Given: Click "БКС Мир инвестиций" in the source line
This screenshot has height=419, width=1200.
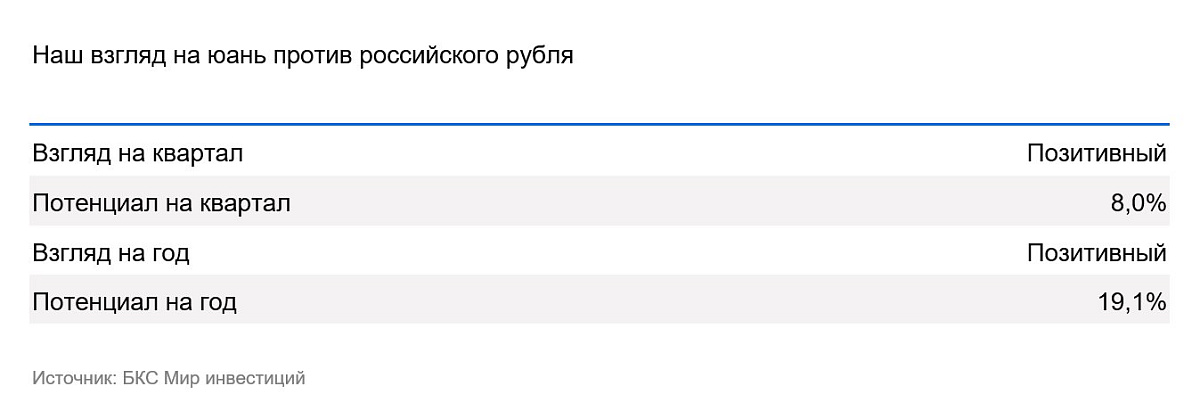Looking at the screenshot, I should pyautogui.click(x=213, y=378).
